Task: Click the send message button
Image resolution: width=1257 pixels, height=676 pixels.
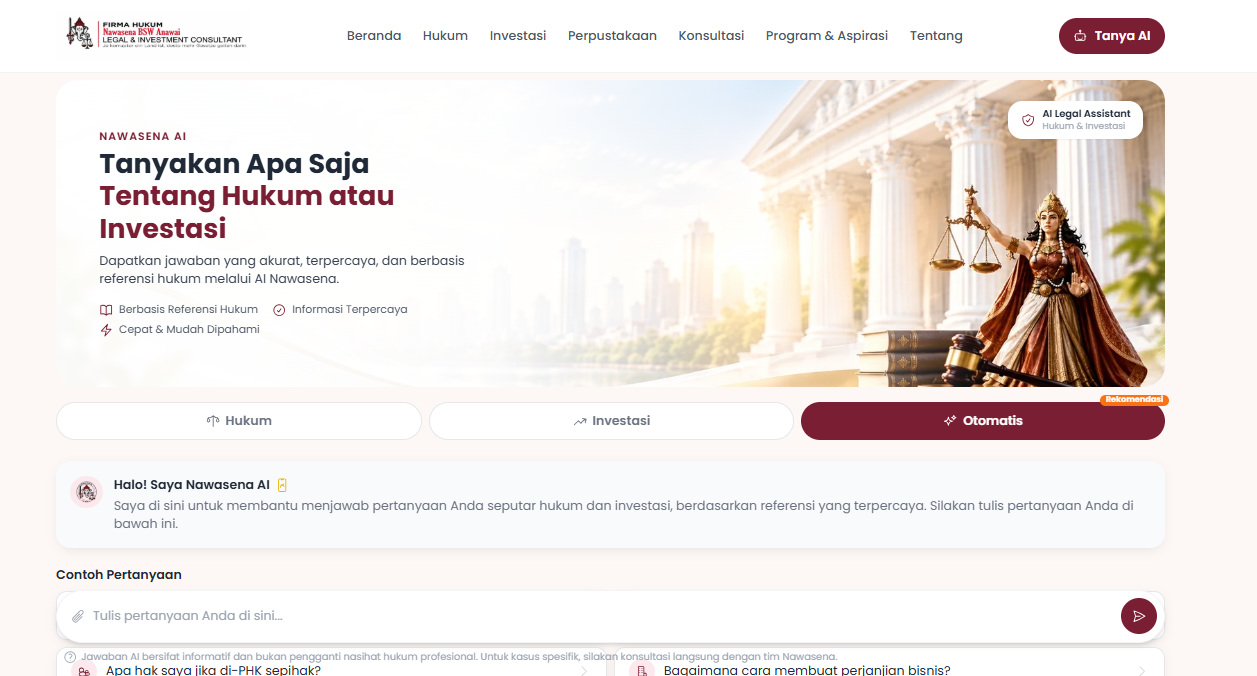Action: tap(1139, 616)
